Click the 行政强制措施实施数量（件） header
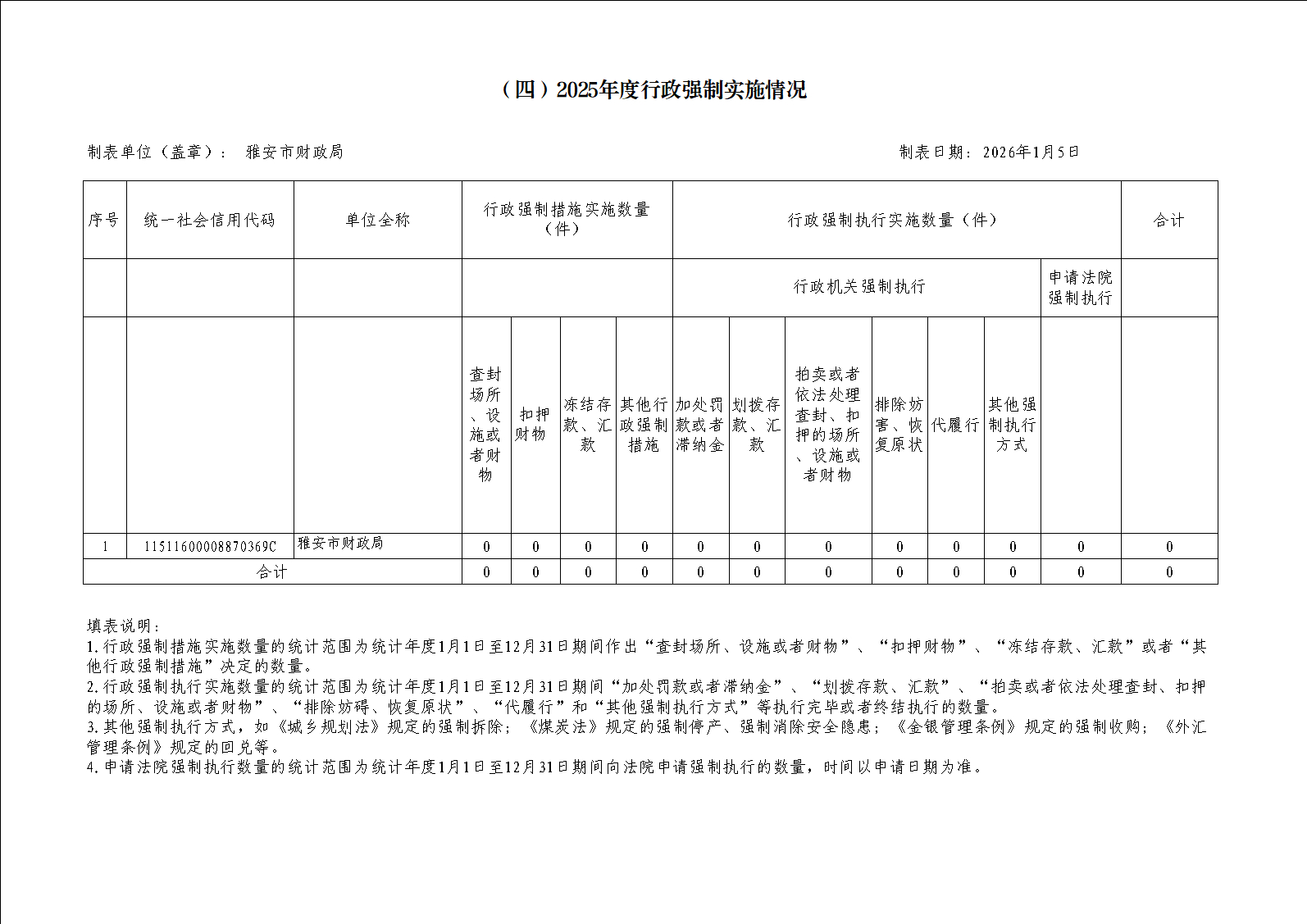The width and height of the screenshot is (1307, 924). coord(567,219)
